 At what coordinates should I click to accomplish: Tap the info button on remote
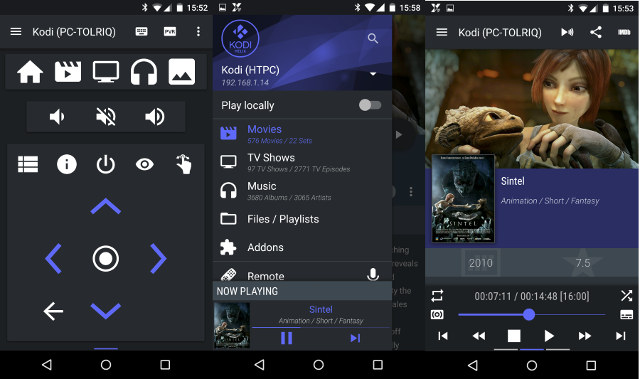67,164
